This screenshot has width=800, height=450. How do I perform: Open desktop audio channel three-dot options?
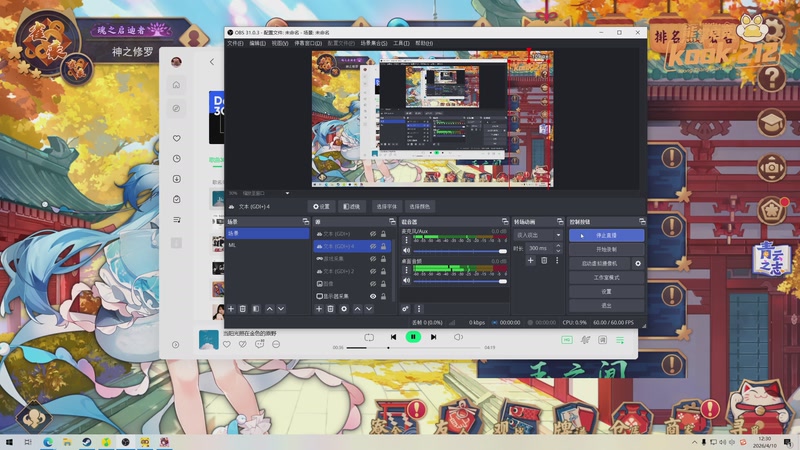(x=406, y=270)
